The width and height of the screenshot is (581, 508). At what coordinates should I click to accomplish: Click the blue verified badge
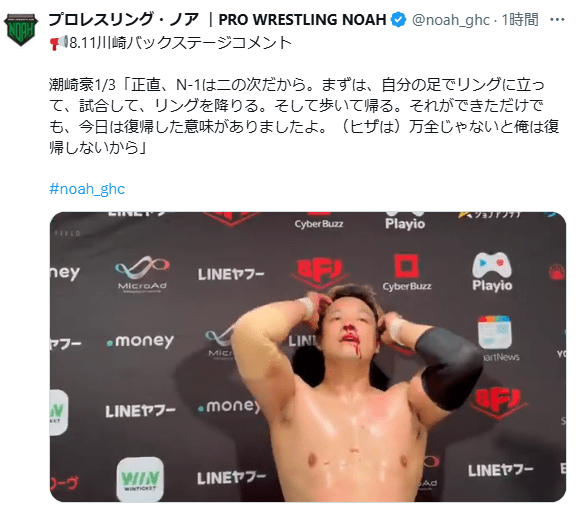(399, 19)
